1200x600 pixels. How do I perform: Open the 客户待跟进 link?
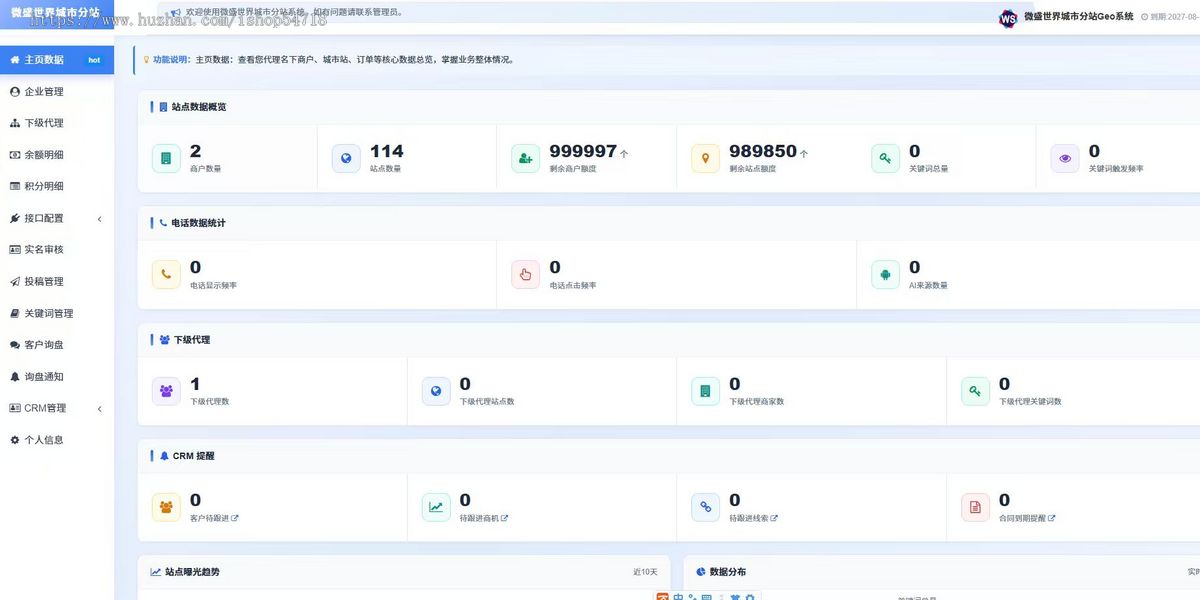click(x=214, y=518)
